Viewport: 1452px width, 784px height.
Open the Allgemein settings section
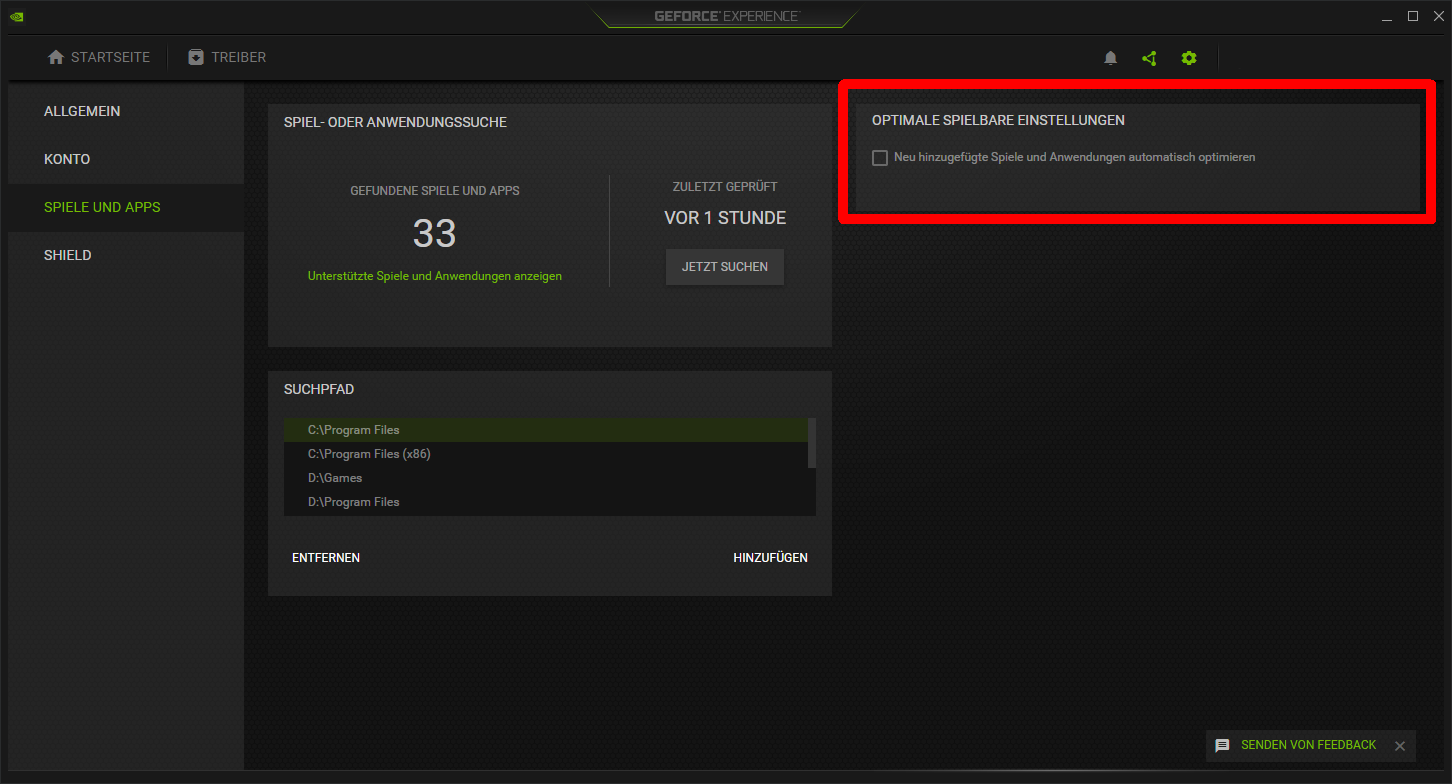coord(126,111)
